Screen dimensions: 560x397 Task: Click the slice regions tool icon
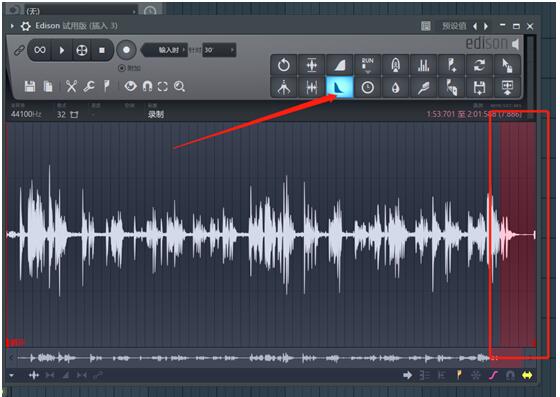[451, 87]
